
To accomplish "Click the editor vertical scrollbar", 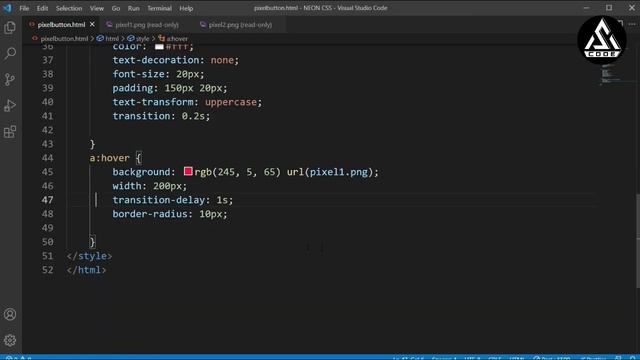I will [x=638, y=241].
